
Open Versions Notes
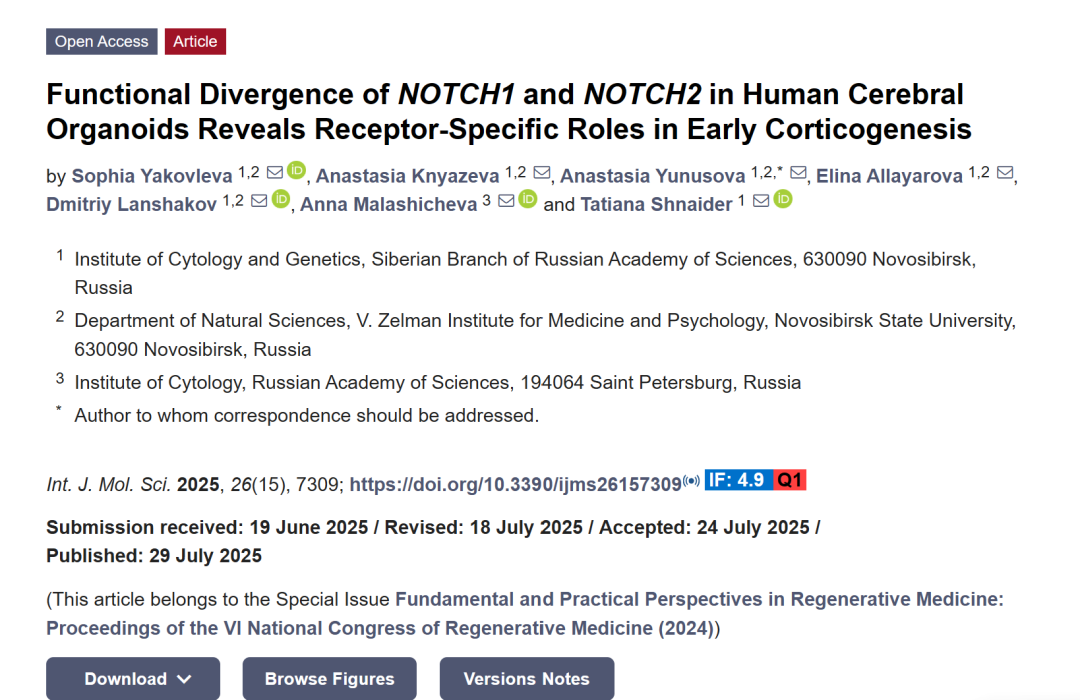point(526,679)
